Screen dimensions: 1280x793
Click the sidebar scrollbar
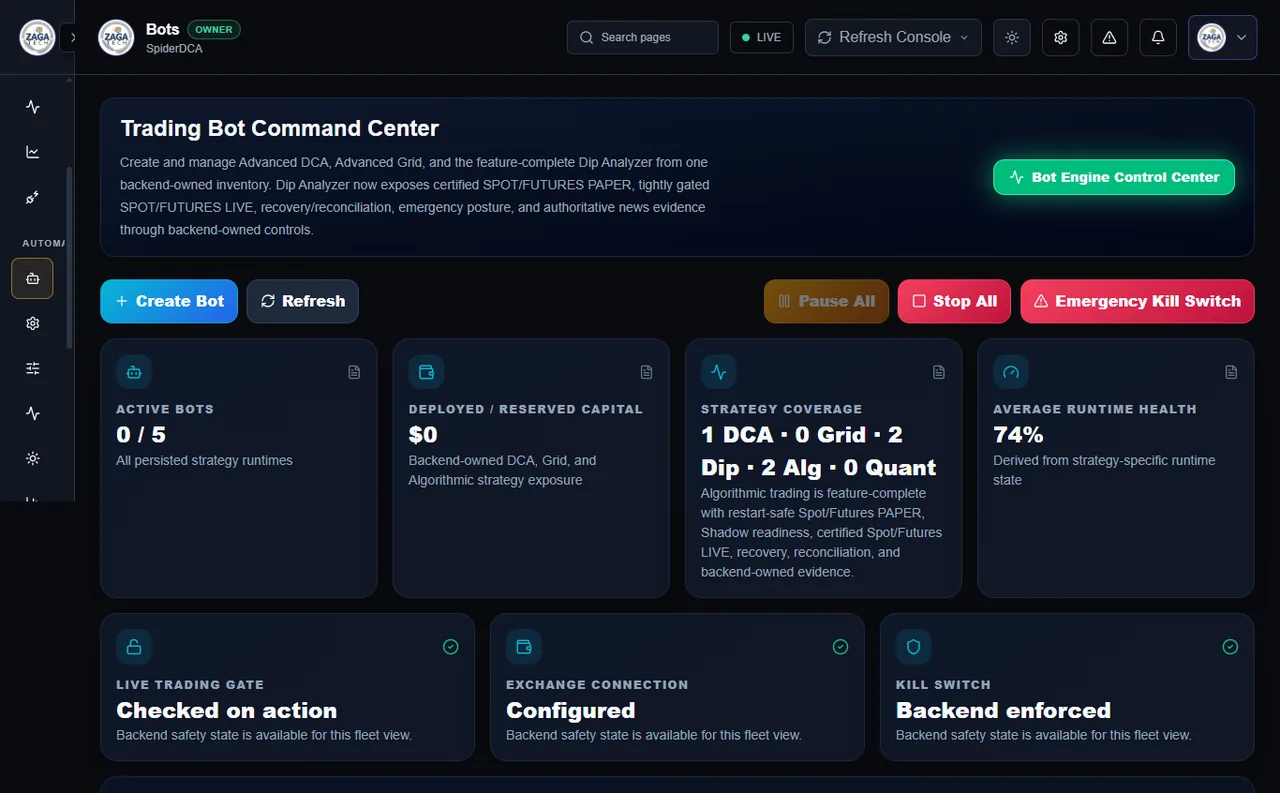pyautogui.click(x=69, y=257)
